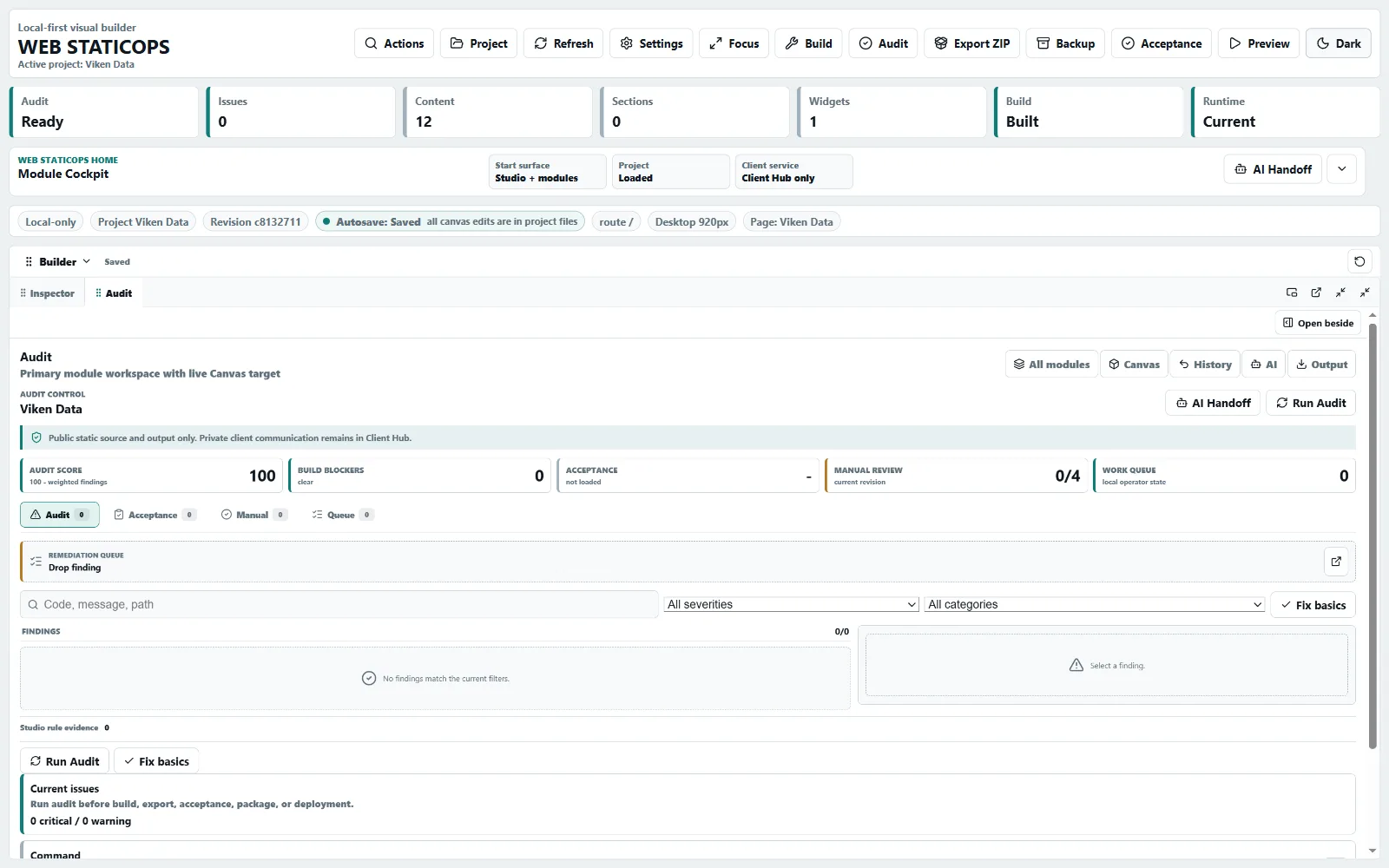This screenshot has width=1389, height=868.
Task: Click the Content 12 status card
Action: point(497,112)
